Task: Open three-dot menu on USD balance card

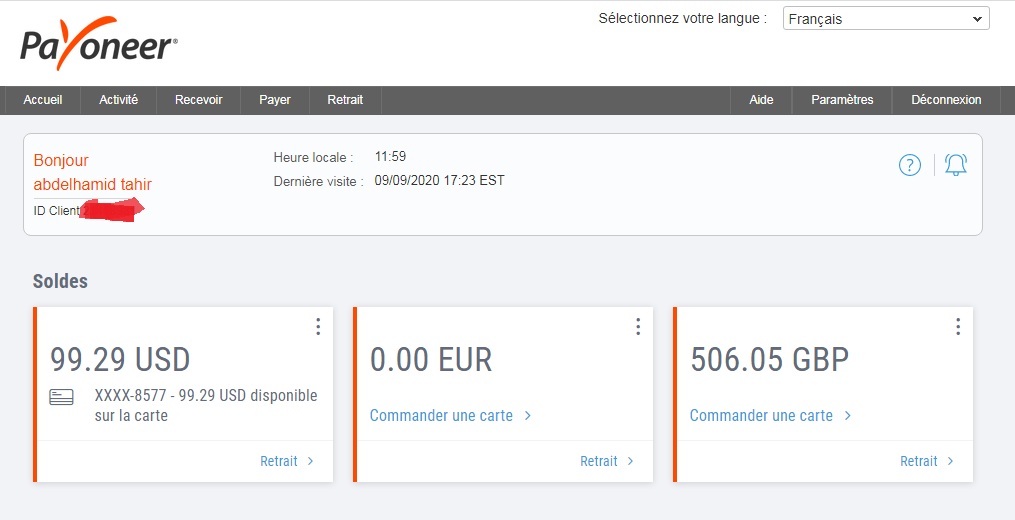Action: pyautogui.click(x=318, y=326)
